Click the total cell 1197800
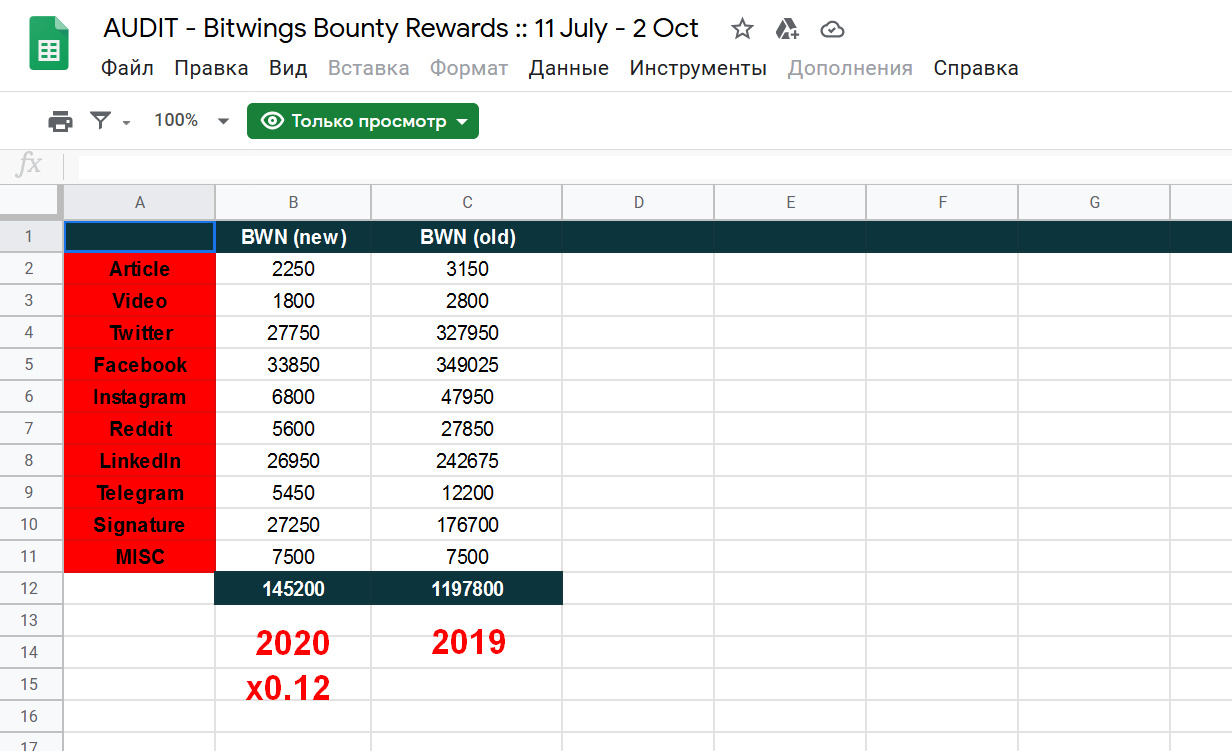1232x751 pixels. pyautogui.click(x=467, y=589)
